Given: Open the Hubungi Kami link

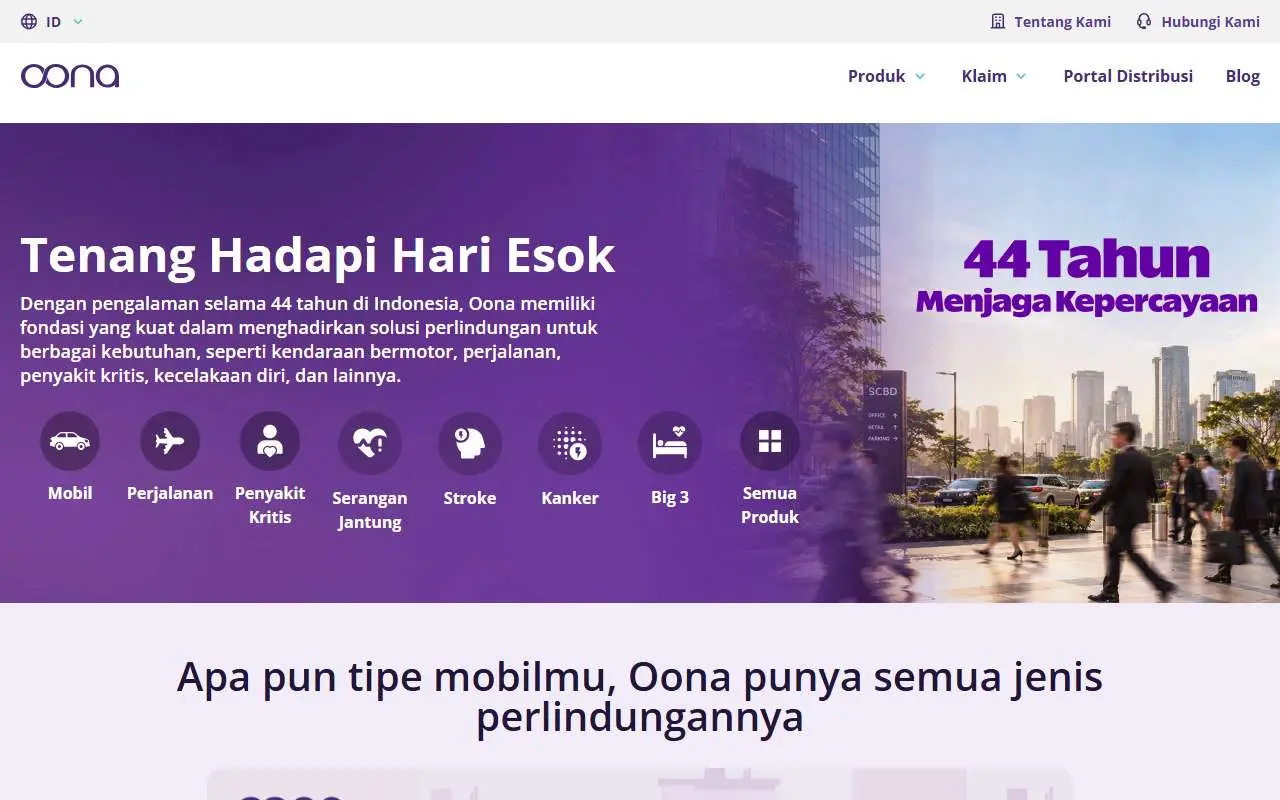Looking at the screenshot, I should [x=1210, y=21].
